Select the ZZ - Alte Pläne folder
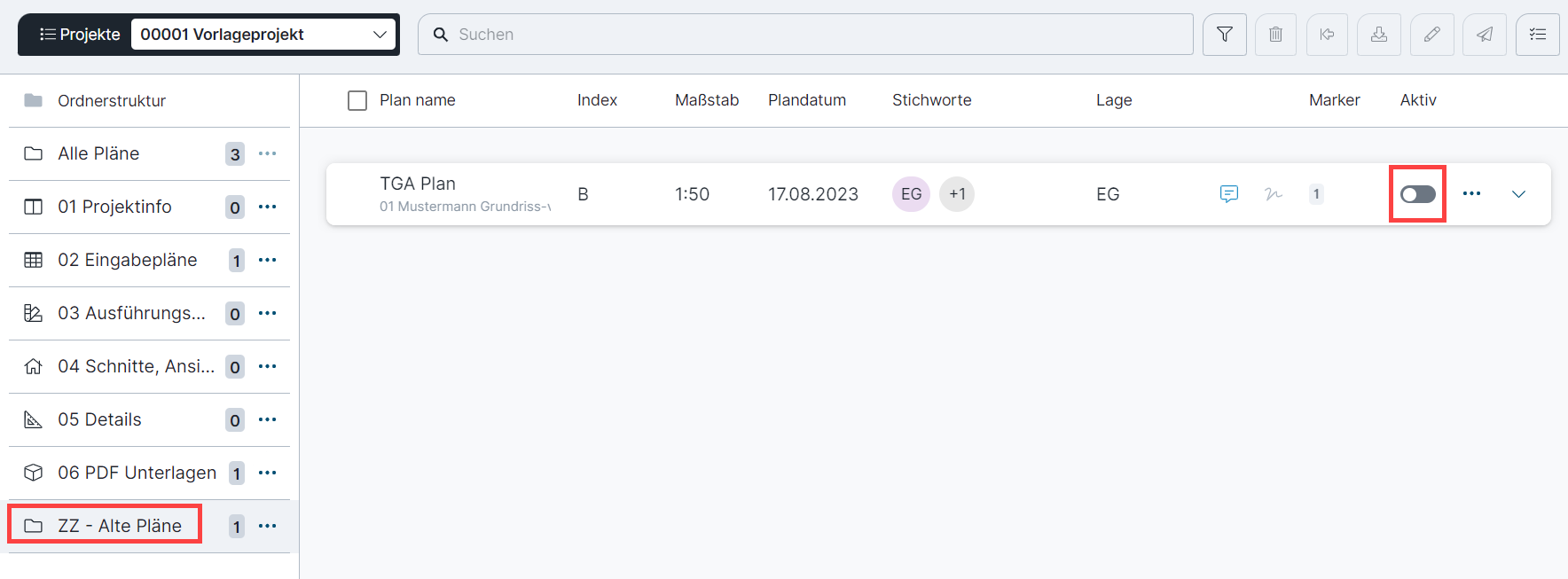The width and height of the screenshot is (1568, 579). [x=149, y=526]
